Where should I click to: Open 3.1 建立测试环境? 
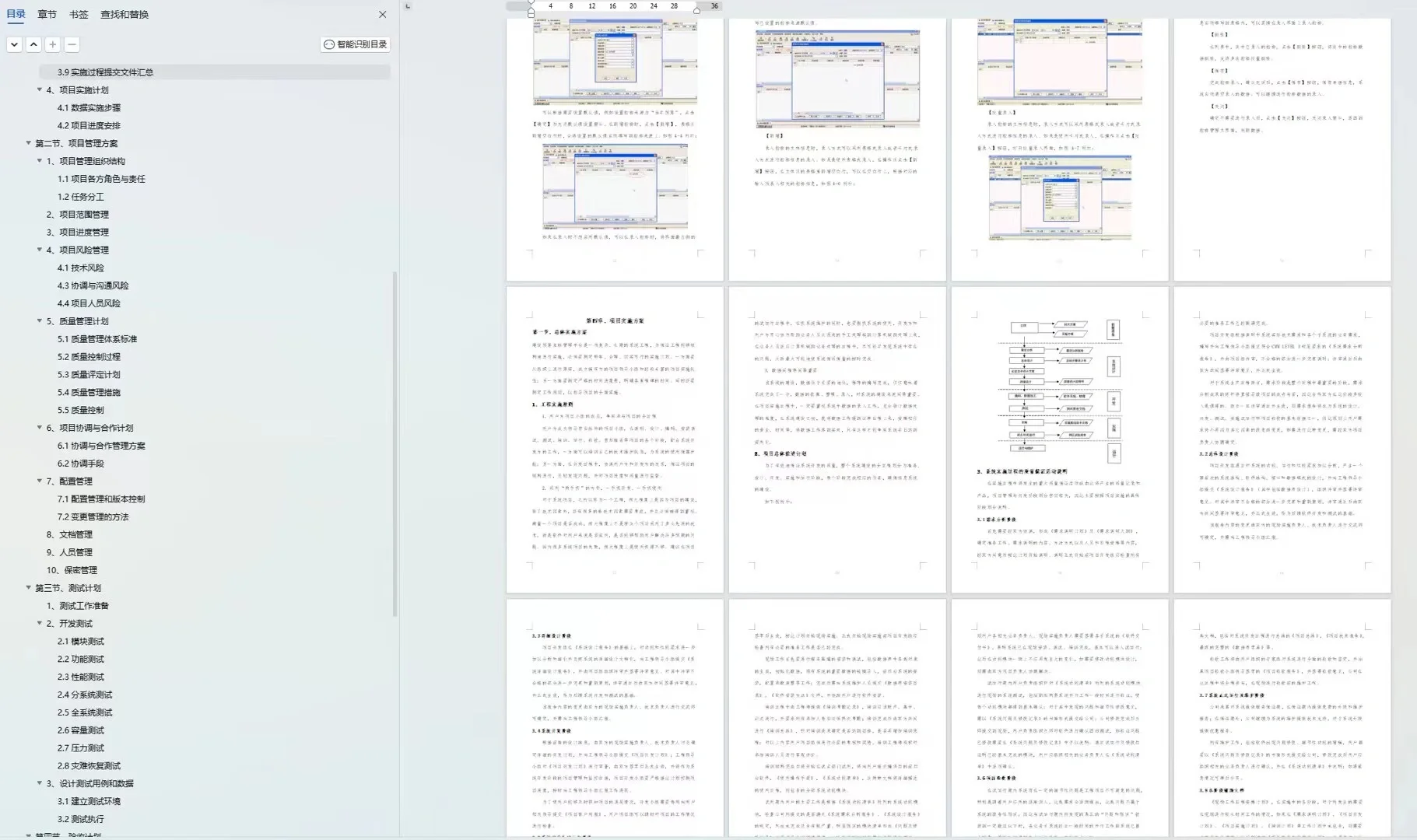89,802
